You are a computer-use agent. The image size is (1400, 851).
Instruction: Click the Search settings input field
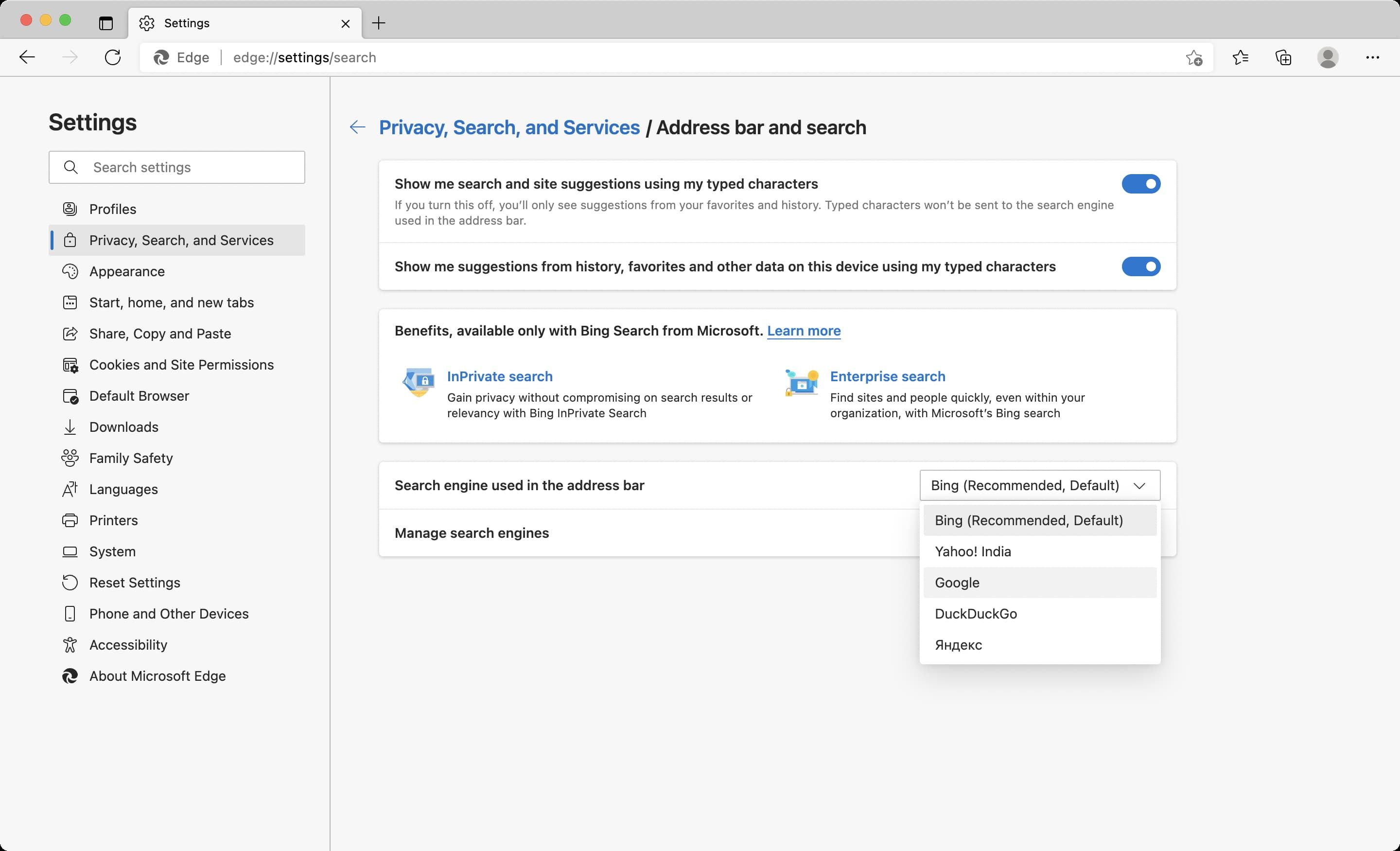pyautogui.click(x=177, y=167)
